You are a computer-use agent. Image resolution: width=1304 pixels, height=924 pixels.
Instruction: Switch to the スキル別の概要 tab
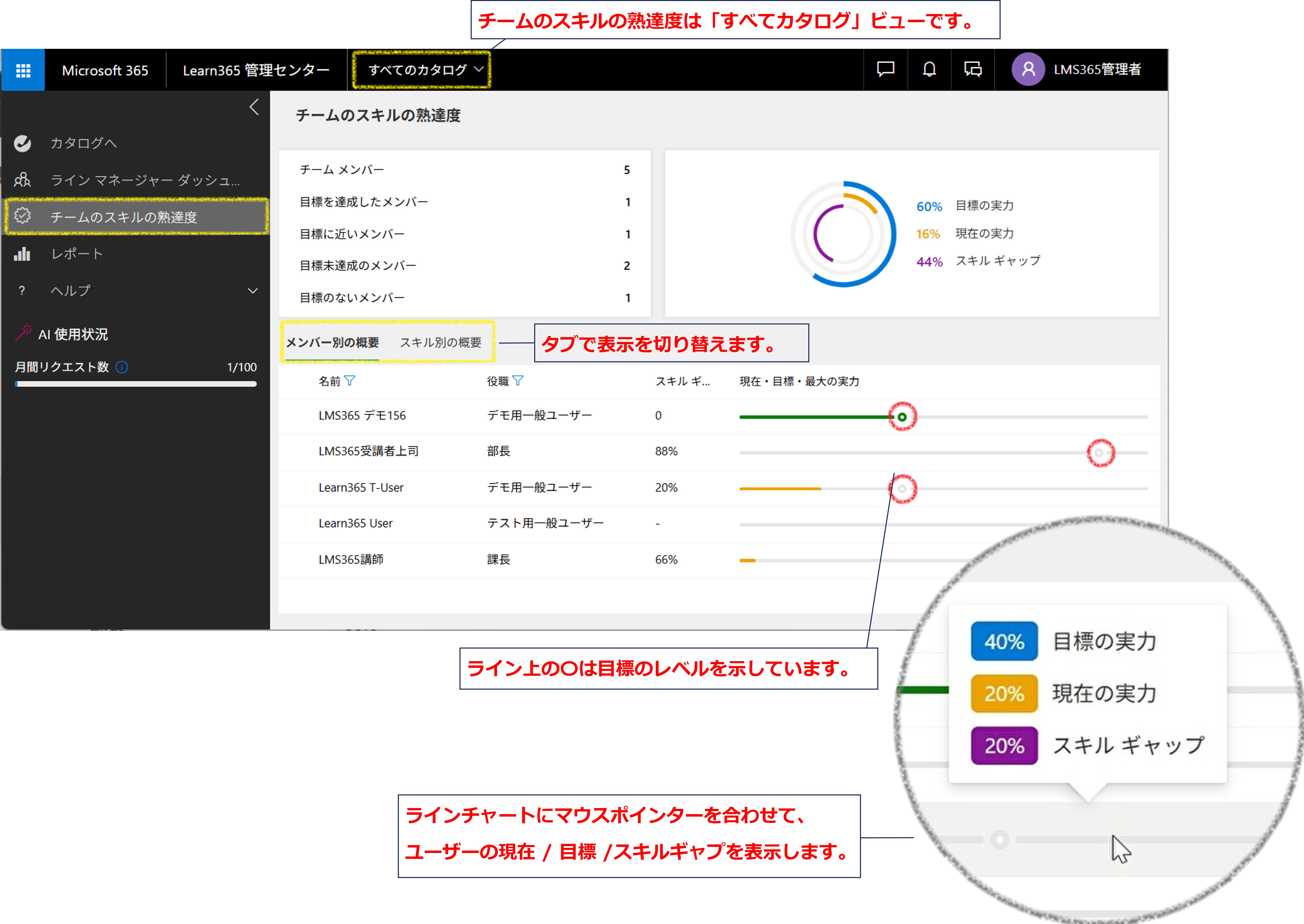441,343
